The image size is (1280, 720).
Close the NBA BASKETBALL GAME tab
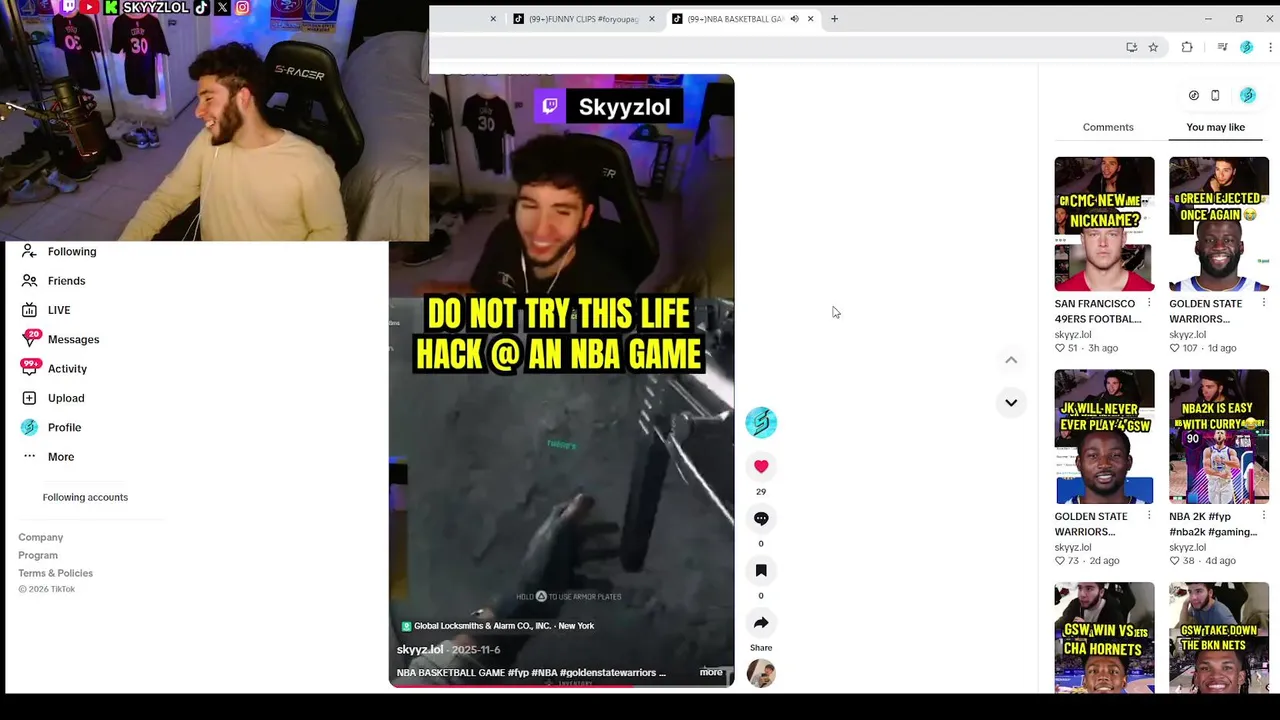[x=810, y=19]
